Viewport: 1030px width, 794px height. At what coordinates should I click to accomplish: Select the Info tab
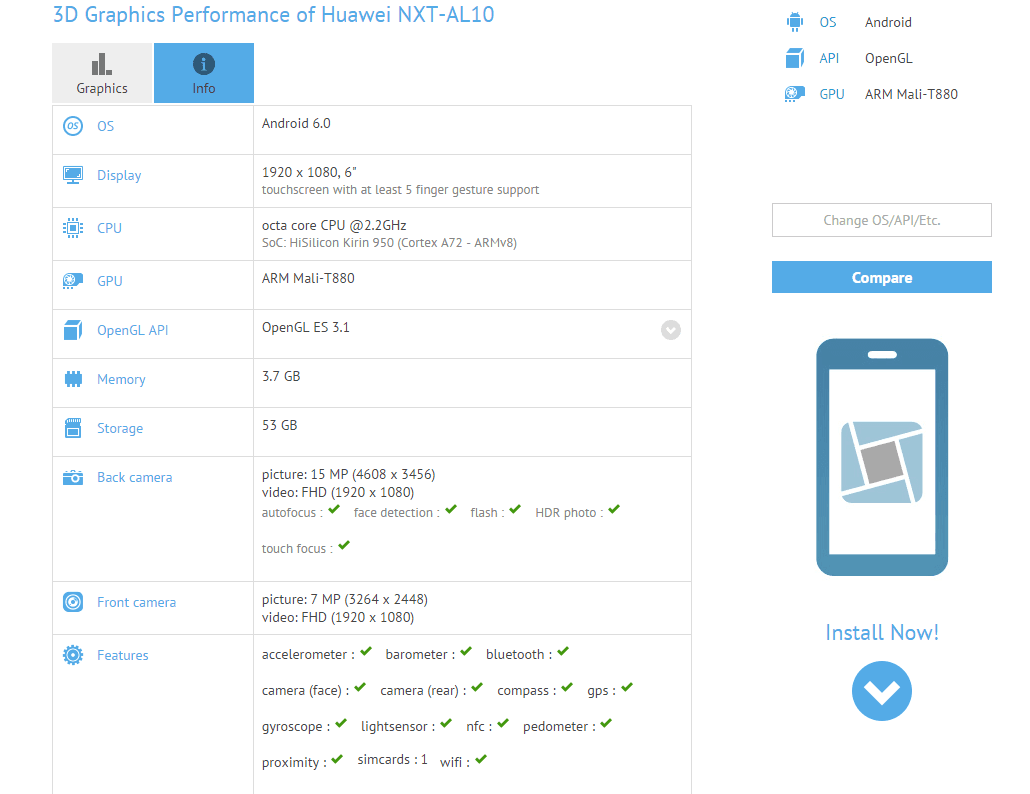204,73
